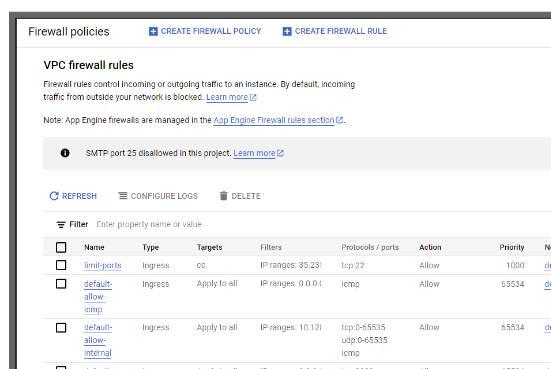Click the cc target cell in limit-ports row
The height and width of the screenshot is (369, 551).
click(201, 265)
